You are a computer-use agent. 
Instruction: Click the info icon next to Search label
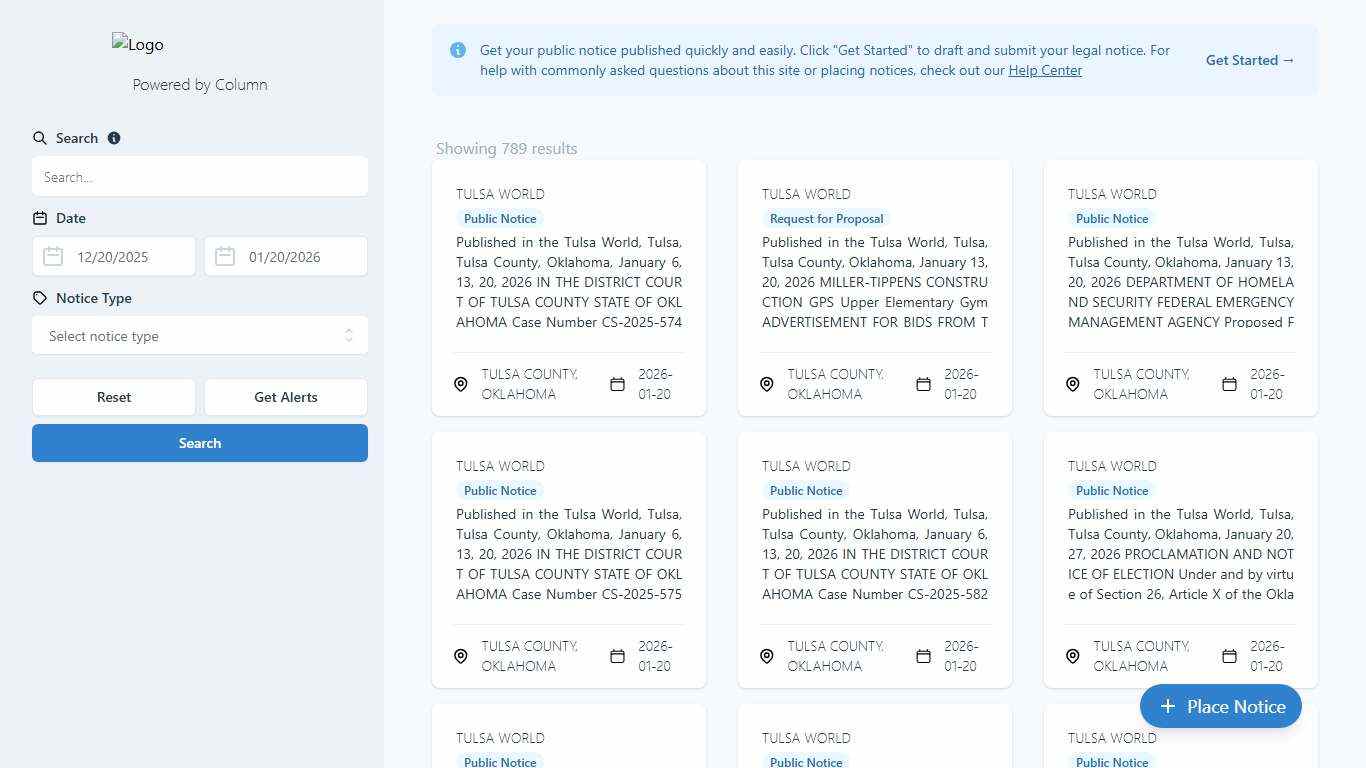coord(114,138)
